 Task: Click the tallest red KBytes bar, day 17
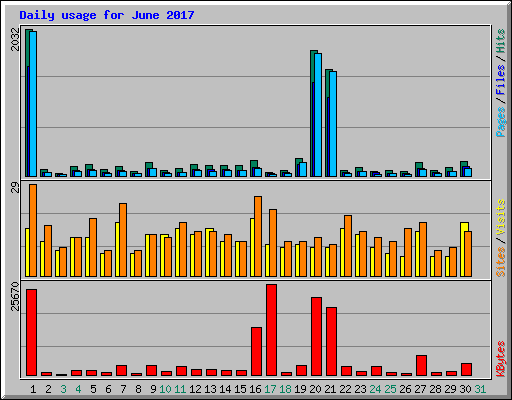(272, 330)
